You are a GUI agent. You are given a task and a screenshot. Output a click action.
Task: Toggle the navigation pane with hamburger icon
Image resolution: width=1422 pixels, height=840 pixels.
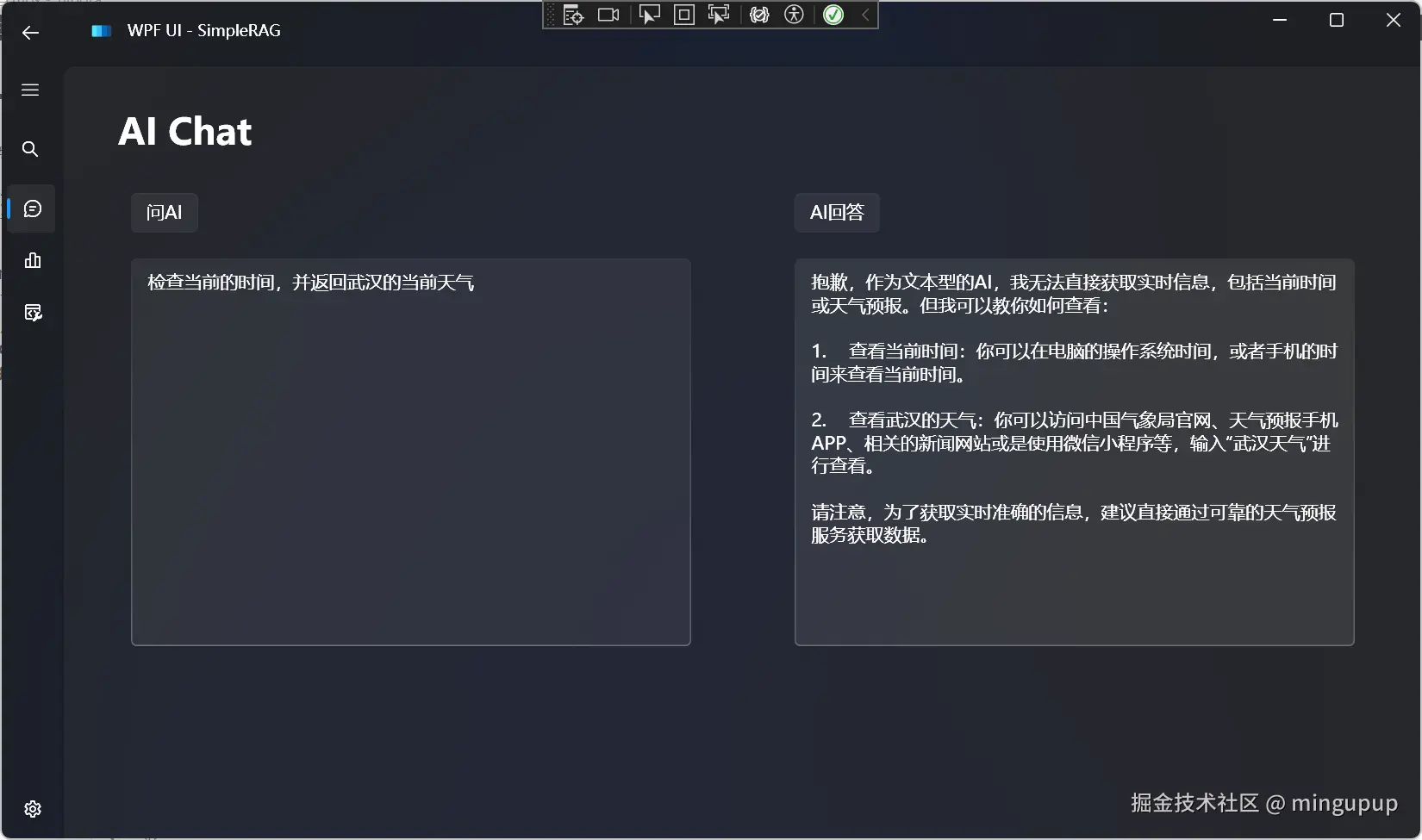tap(30, 90)
